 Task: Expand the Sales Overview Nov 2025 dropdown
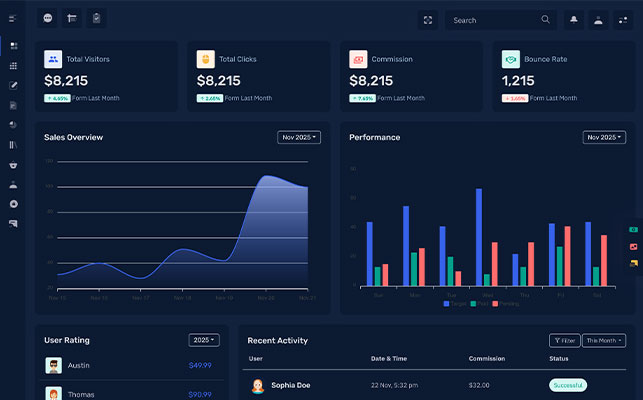pyautogui.click(x=299, y=137)
